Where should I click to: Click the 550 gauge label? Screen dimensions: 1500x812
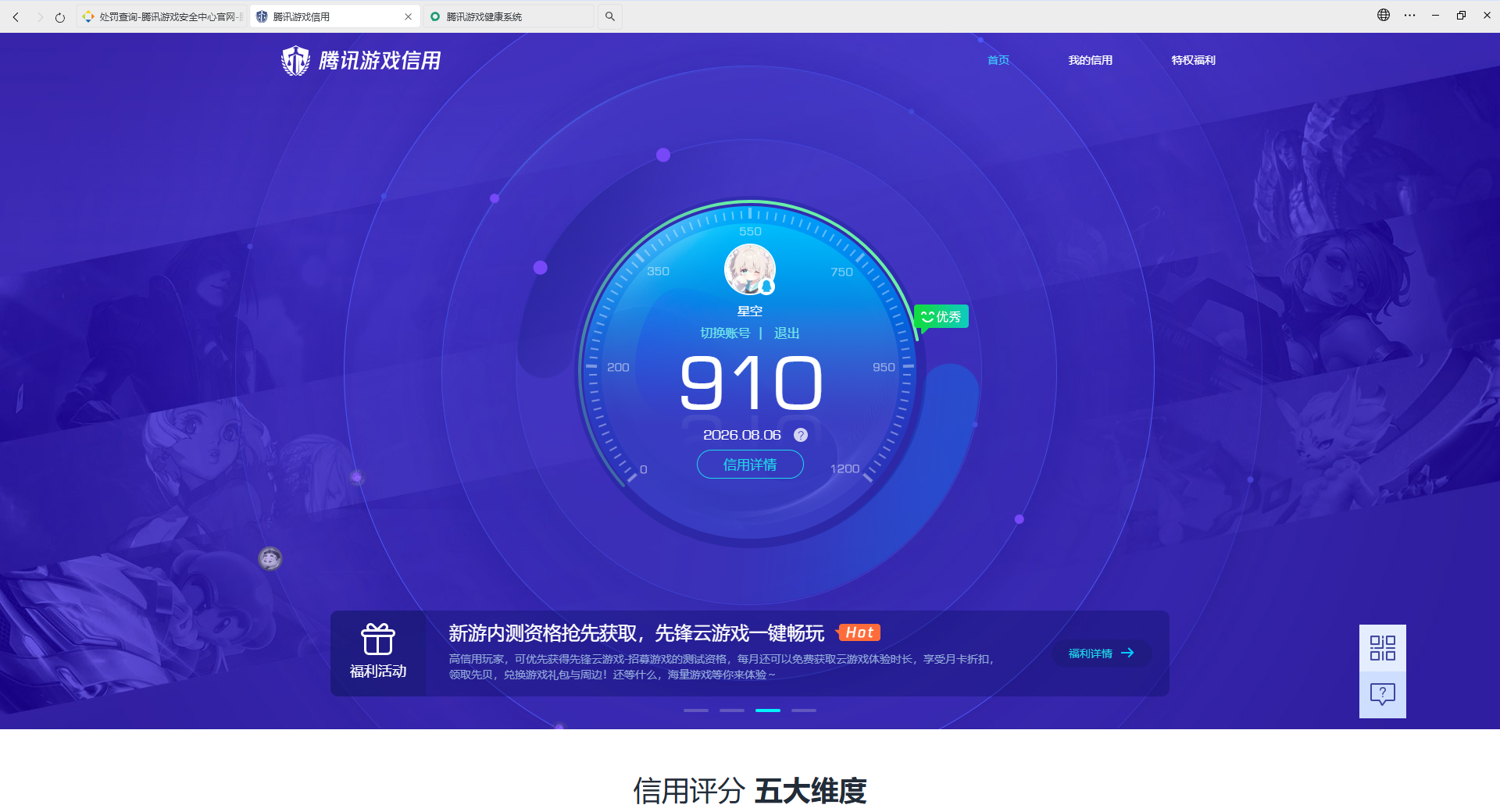click(x=750, y=231)
